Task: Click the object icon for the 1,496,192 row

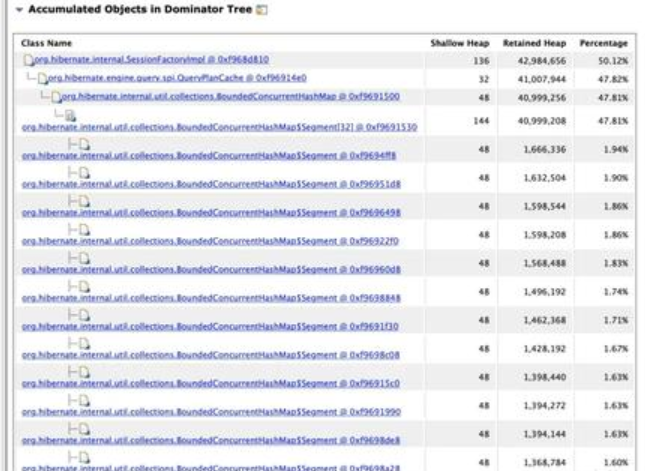Action: tap(84, 287)
